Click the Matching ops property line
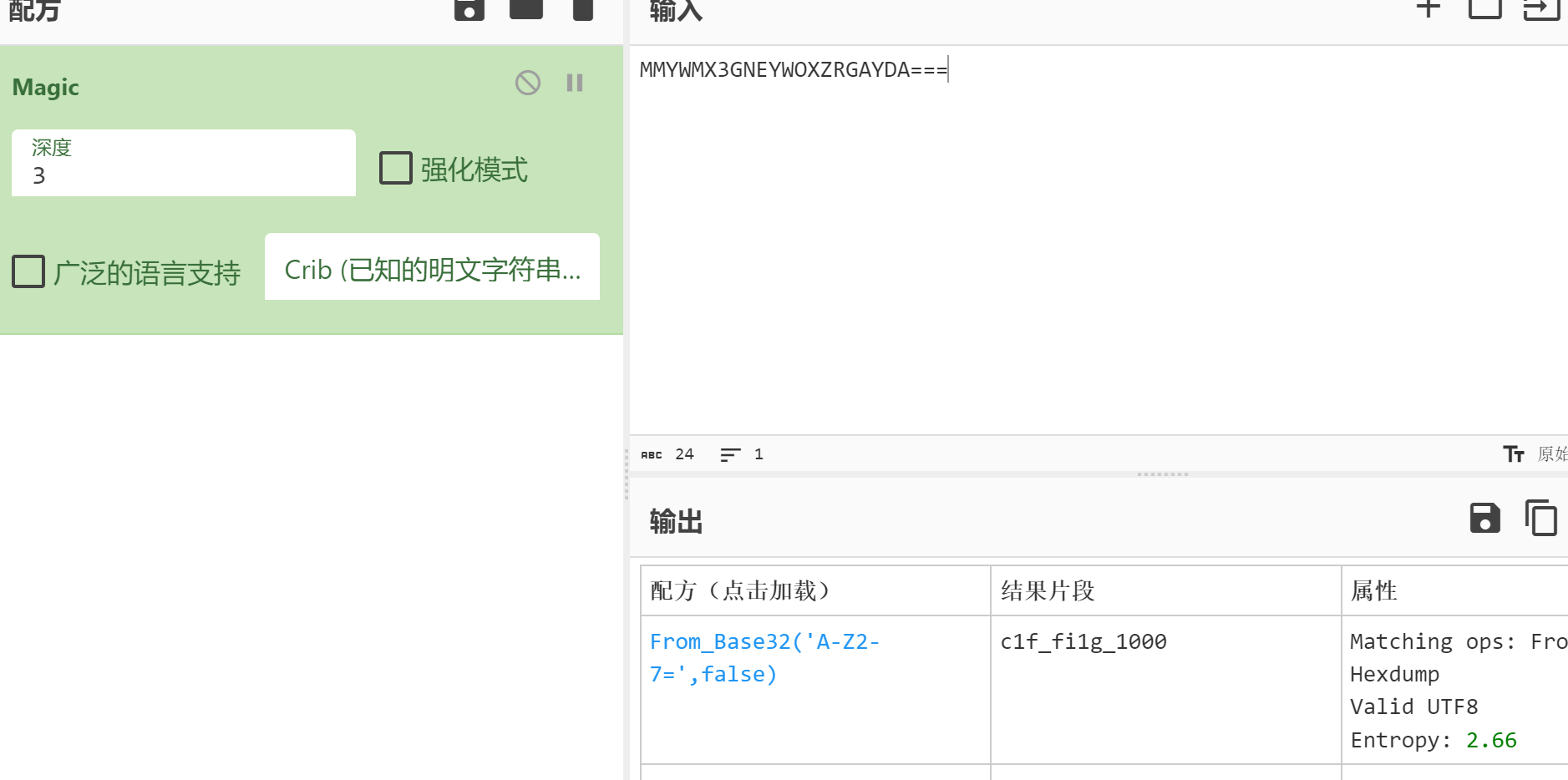 tap(1459, 641)
